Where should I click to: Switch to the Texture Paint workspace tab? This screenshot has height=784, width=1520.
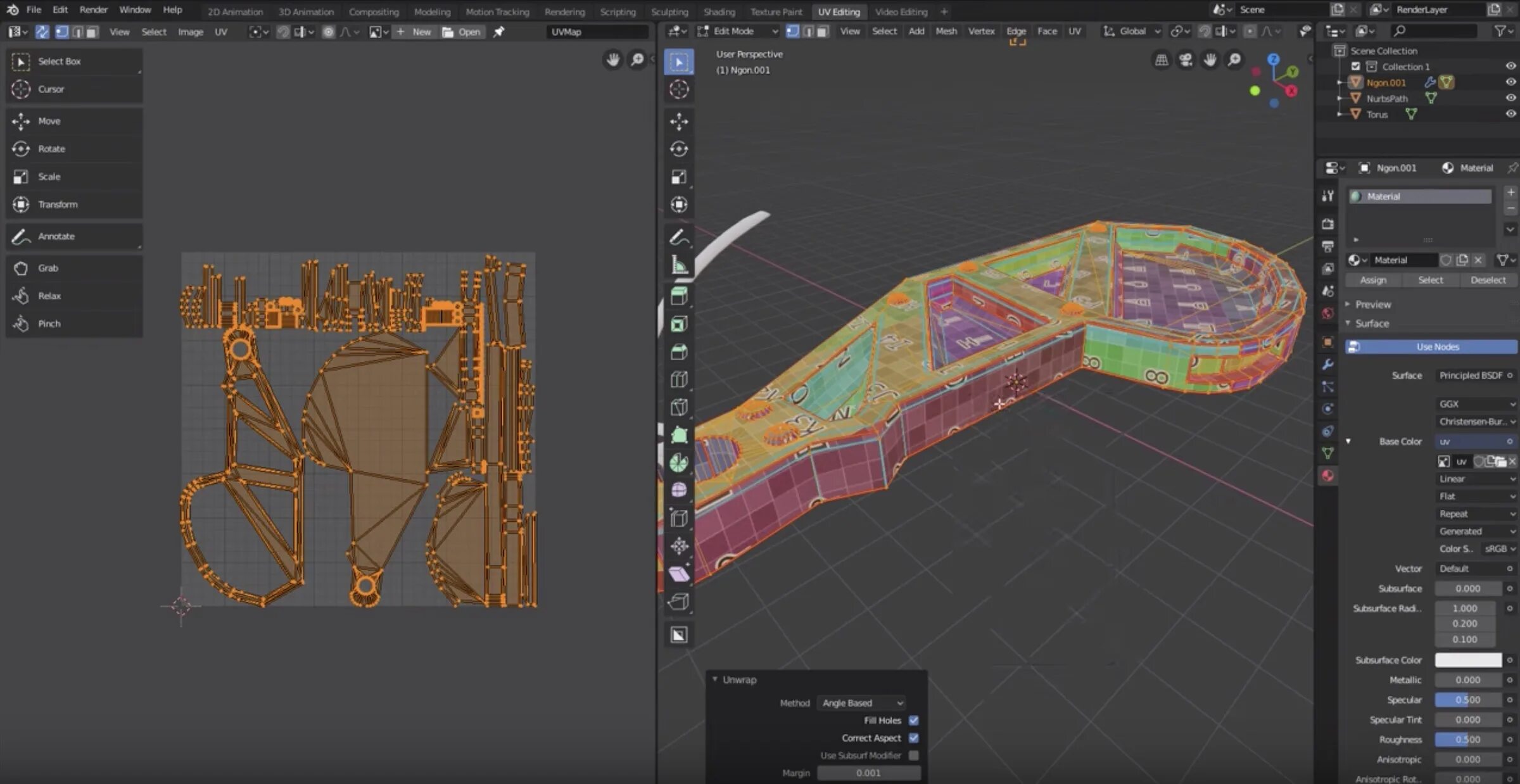click(776, 11)
